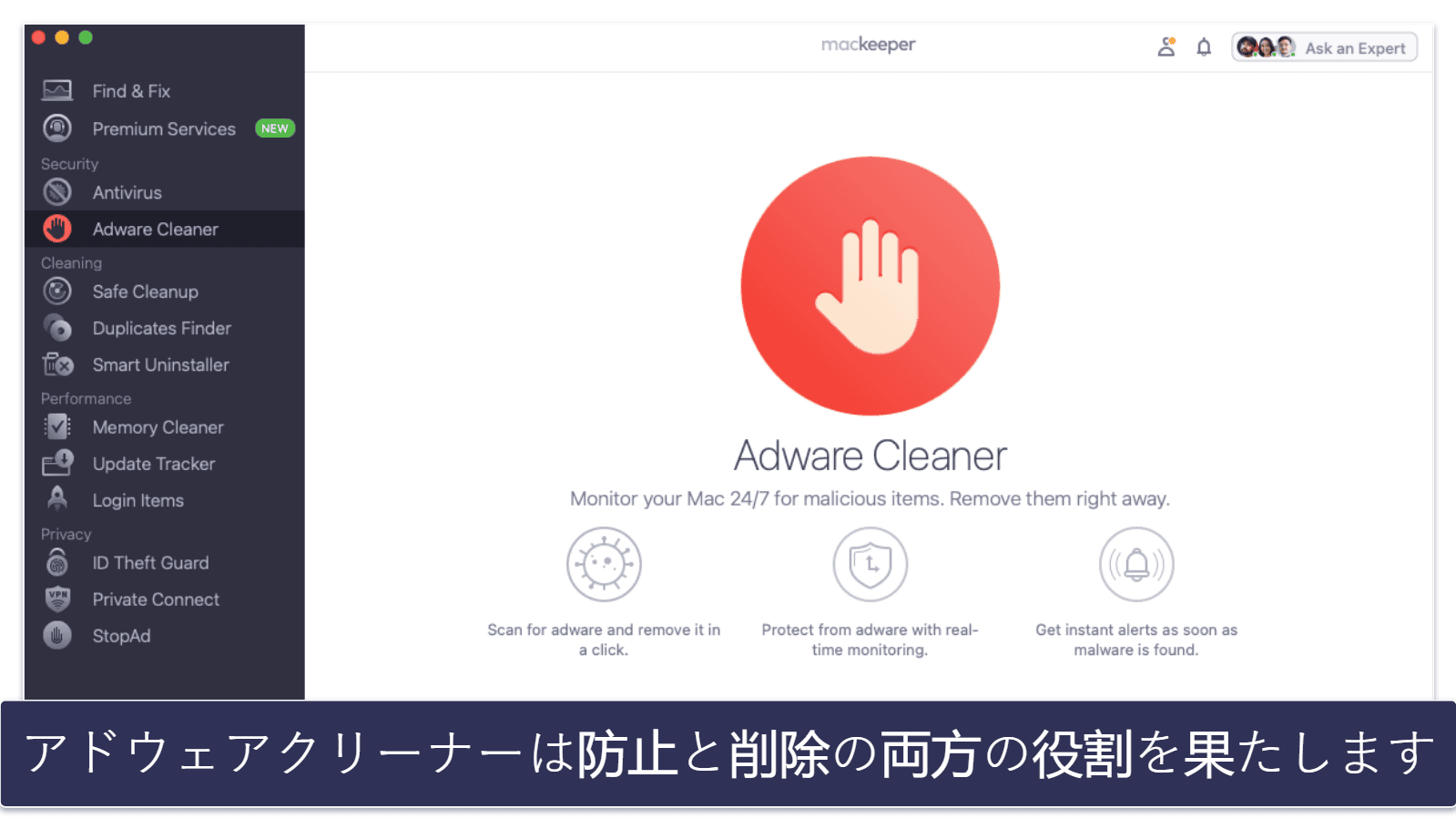This screenshot has height=819, width=1456.
Task: Click the Duplicates Finder icon
Action: tap(57, 328)
